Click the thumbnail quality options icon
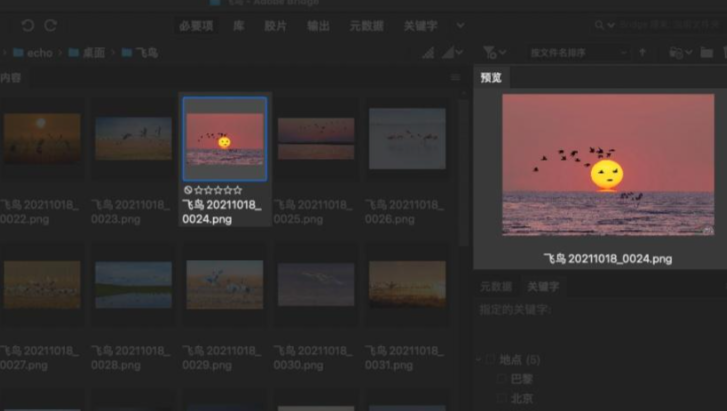 (x=448, y=53)
